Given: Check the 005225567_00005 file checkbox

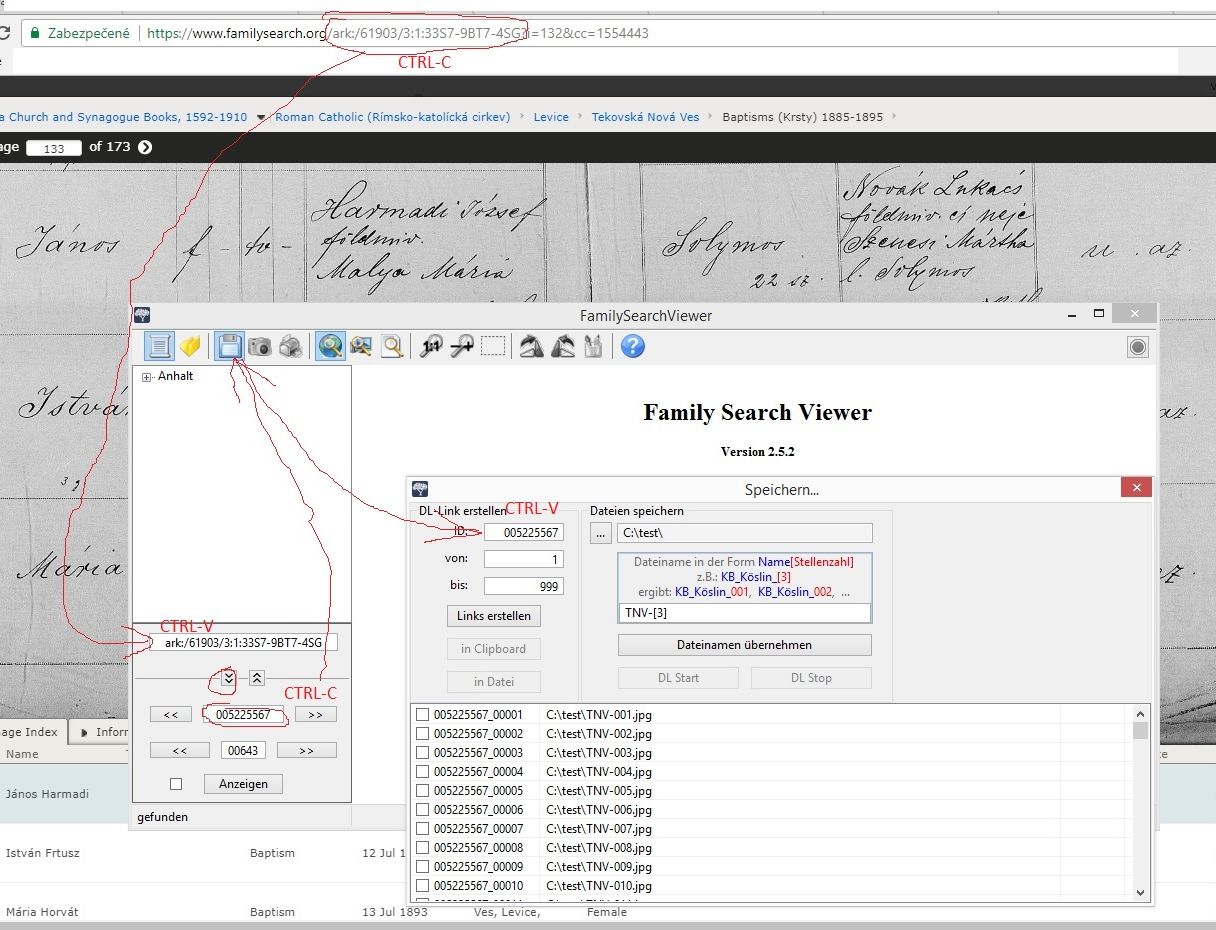Looking at the screenshot, I should 422,791.
